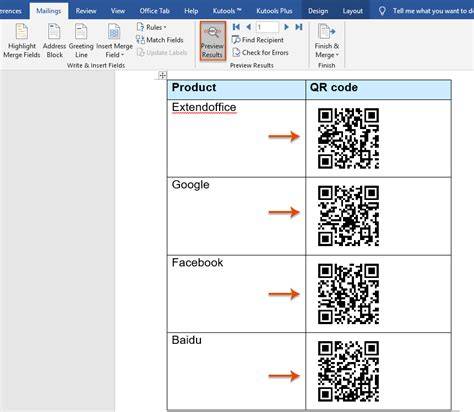474x412 pixels.
Task: Click Check for Errors
Action: pyautogui.click(x=260, y=53)
